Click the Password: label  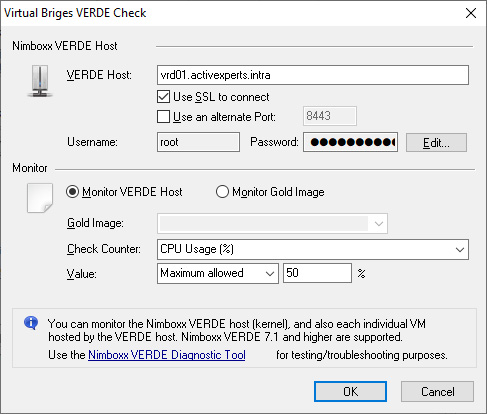[274, 142]
